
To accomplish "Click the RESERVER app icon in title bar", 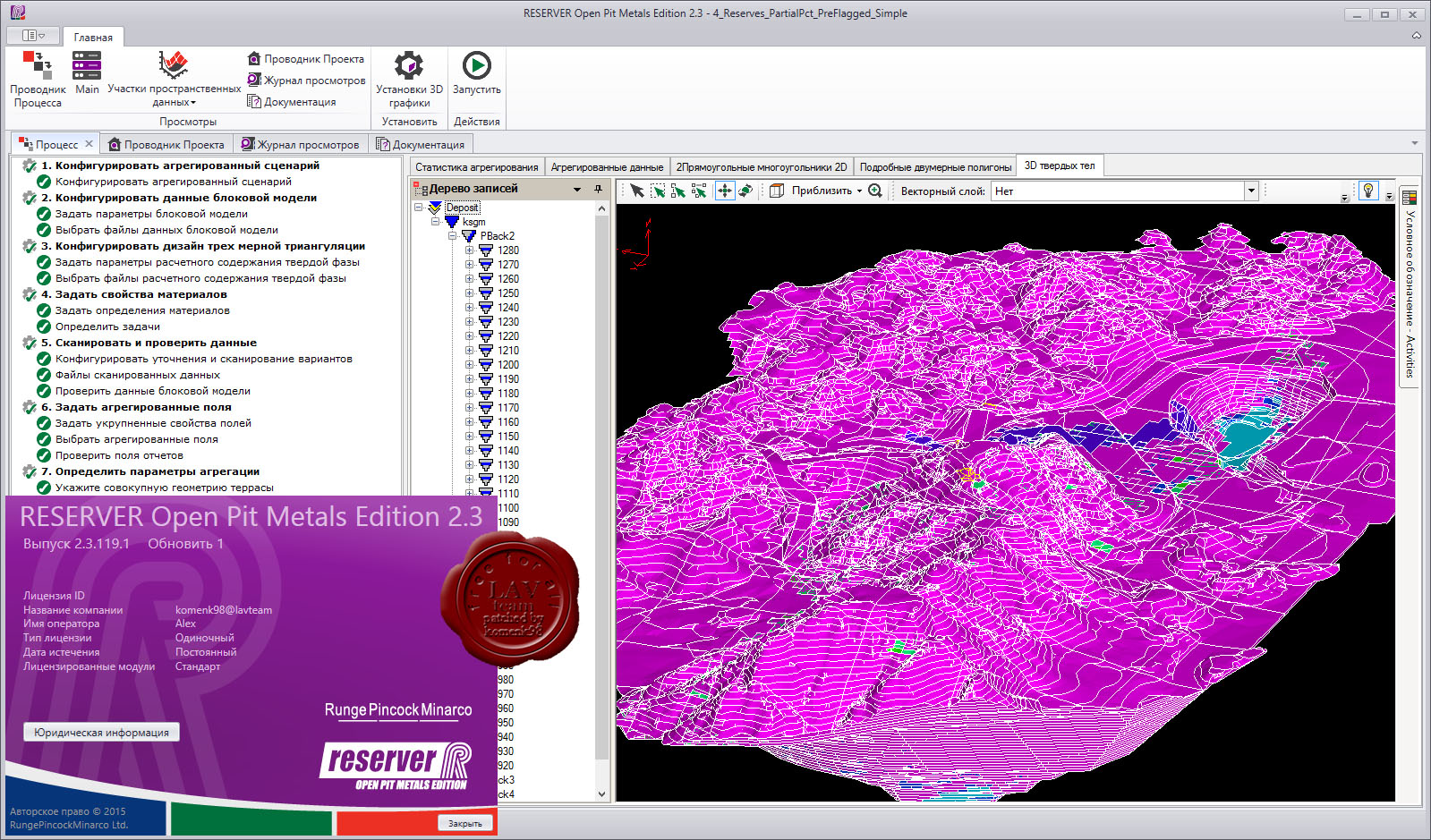I will pos(17,13).
